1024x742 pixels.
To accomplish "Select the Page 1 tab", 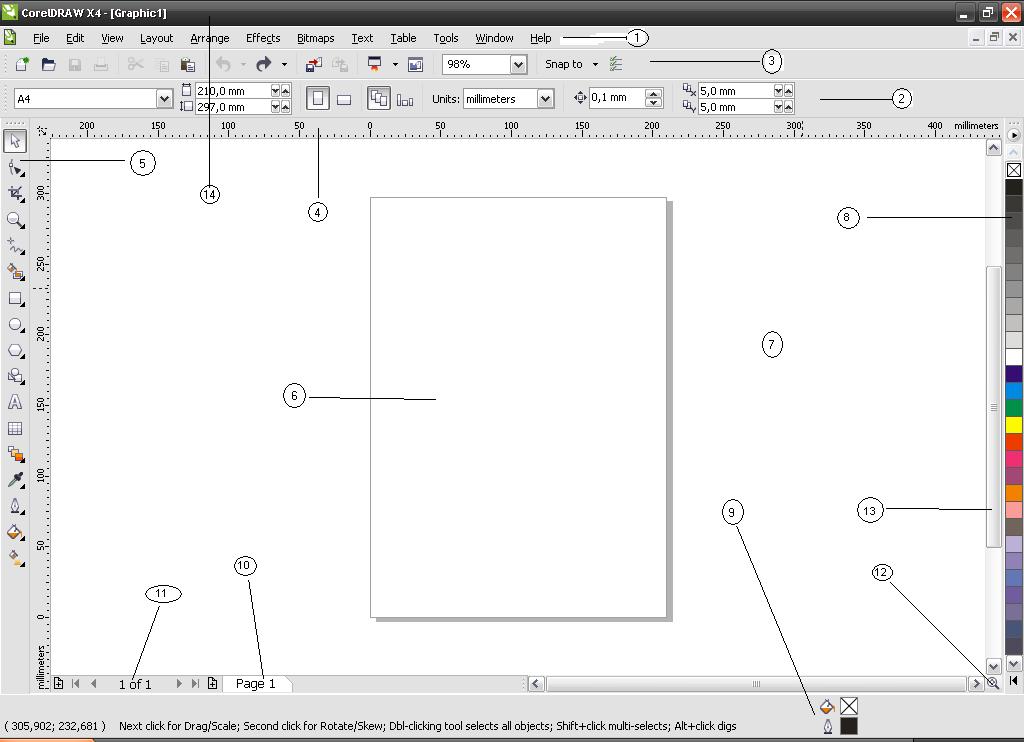I will click(x=255, y=683).
